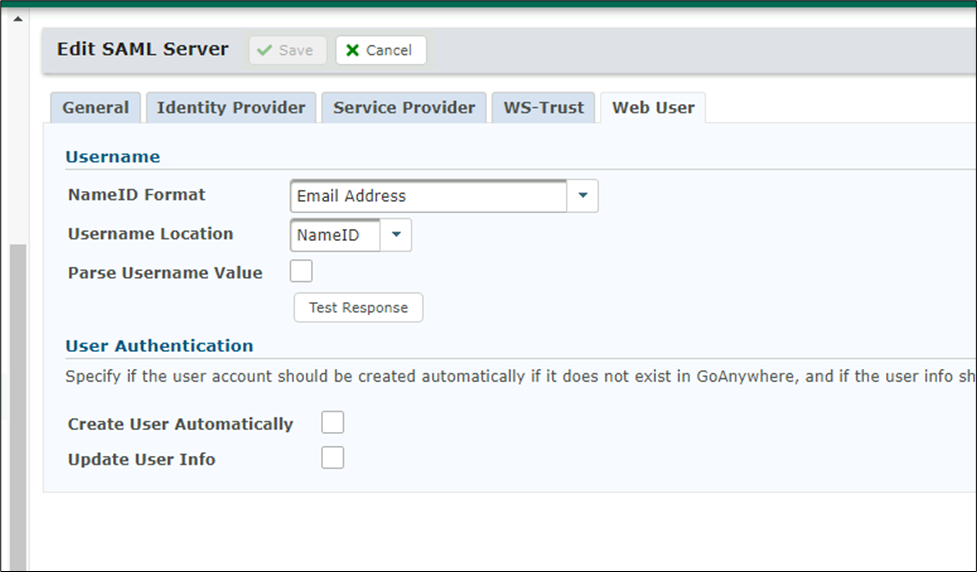Image resolution: width=977 pixels, height=572 pixels.
Task: Click the NameID value in Username Location
Action: point(334,235)
